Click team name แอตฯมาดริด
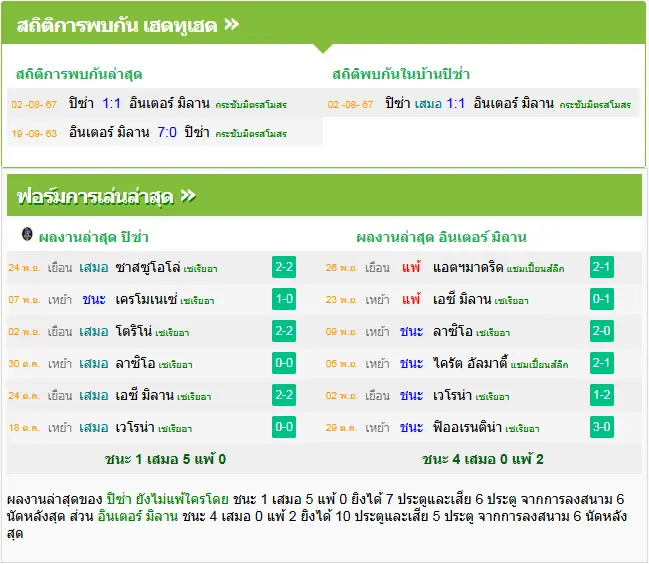This screenshot has width=649, height=564. coord(468,267)
